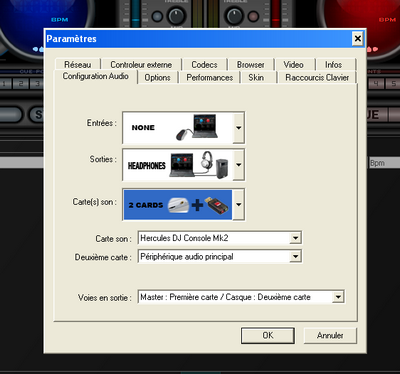Open the Raccourcis Clavier tab
Screen dimensions: 400x374
(x=317, y=78)
